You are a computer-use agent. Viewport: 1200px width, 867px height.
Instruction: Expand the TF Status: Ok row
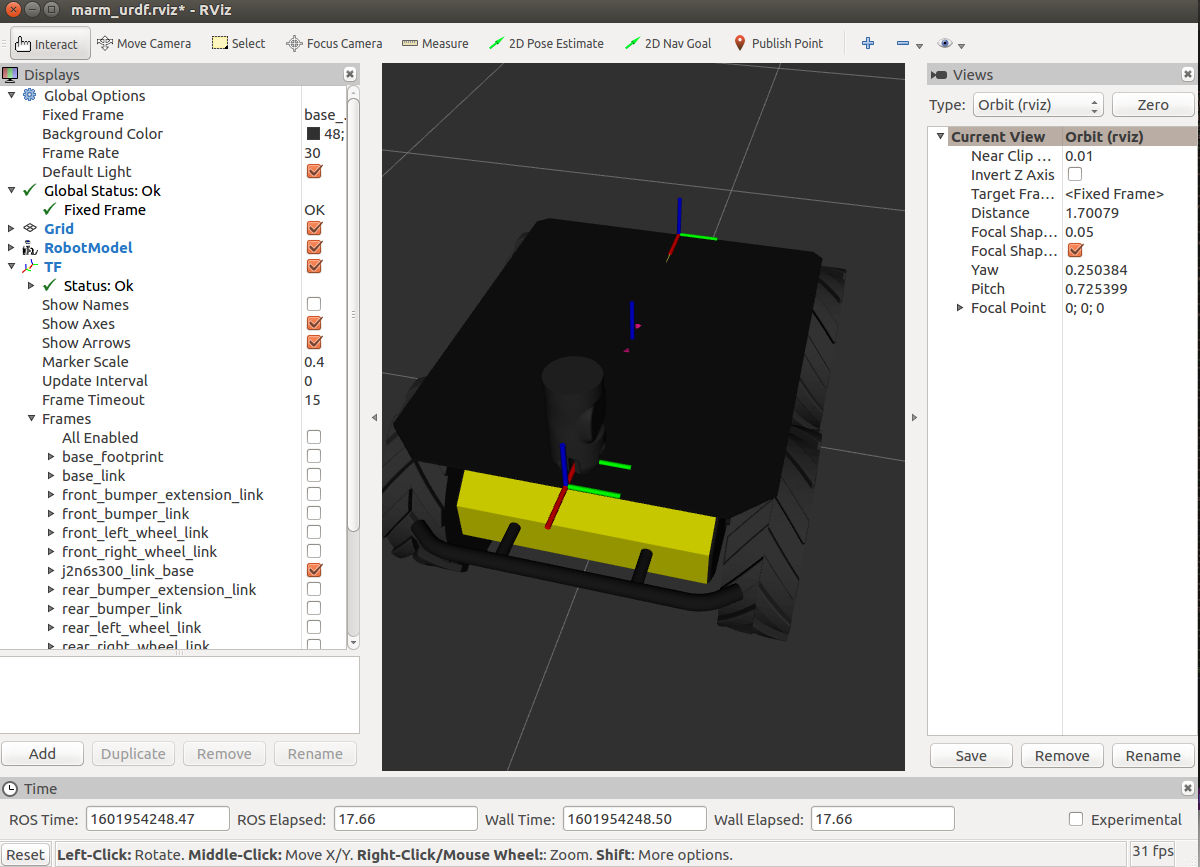[x=31, y=285]
